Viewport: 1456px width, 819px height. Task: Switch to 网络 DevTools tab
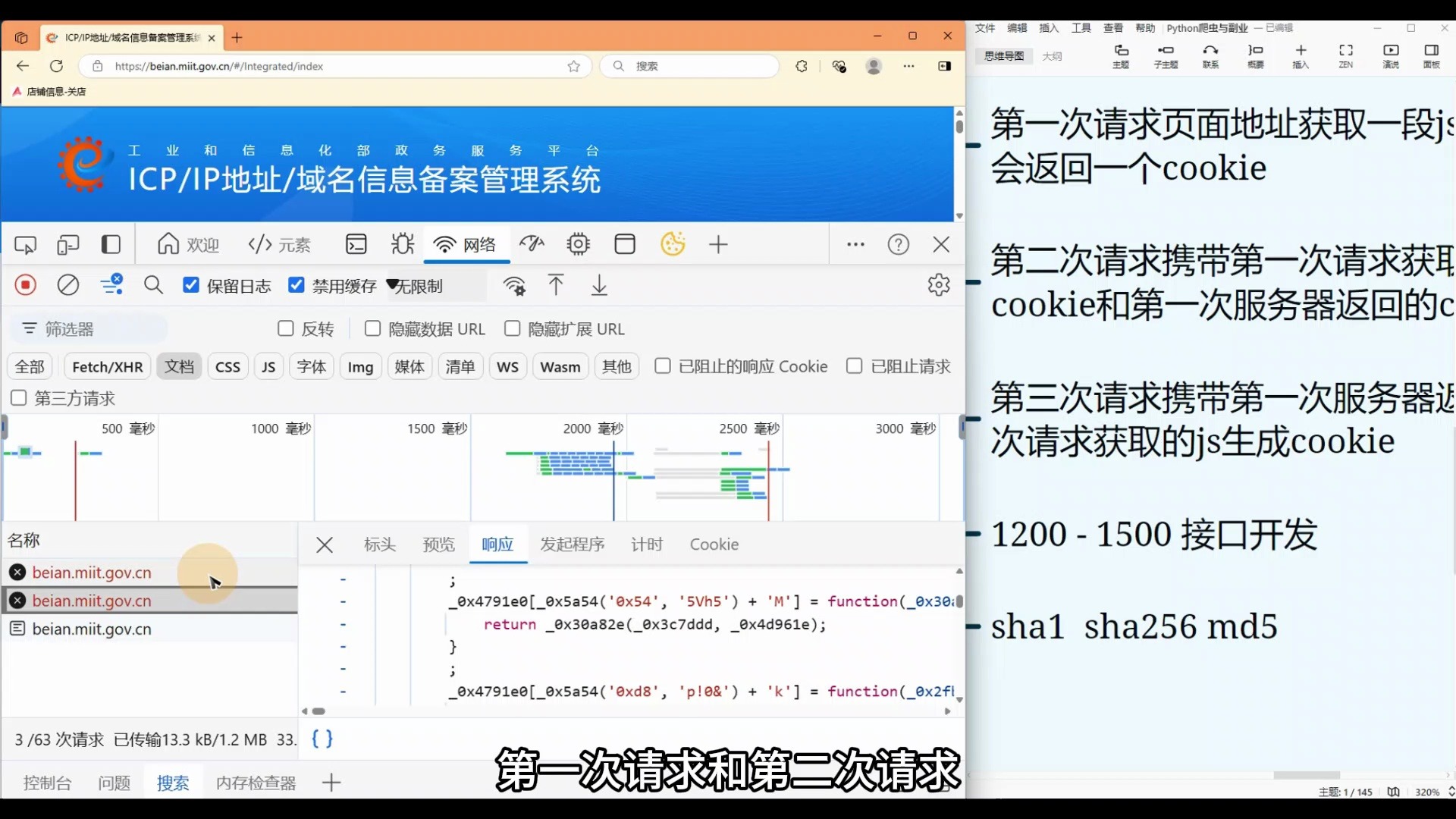pos(466,244)
